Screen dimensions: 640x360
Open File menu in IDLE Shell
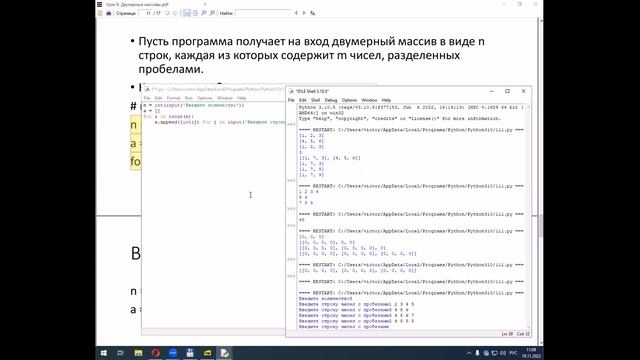coord(291,100)
